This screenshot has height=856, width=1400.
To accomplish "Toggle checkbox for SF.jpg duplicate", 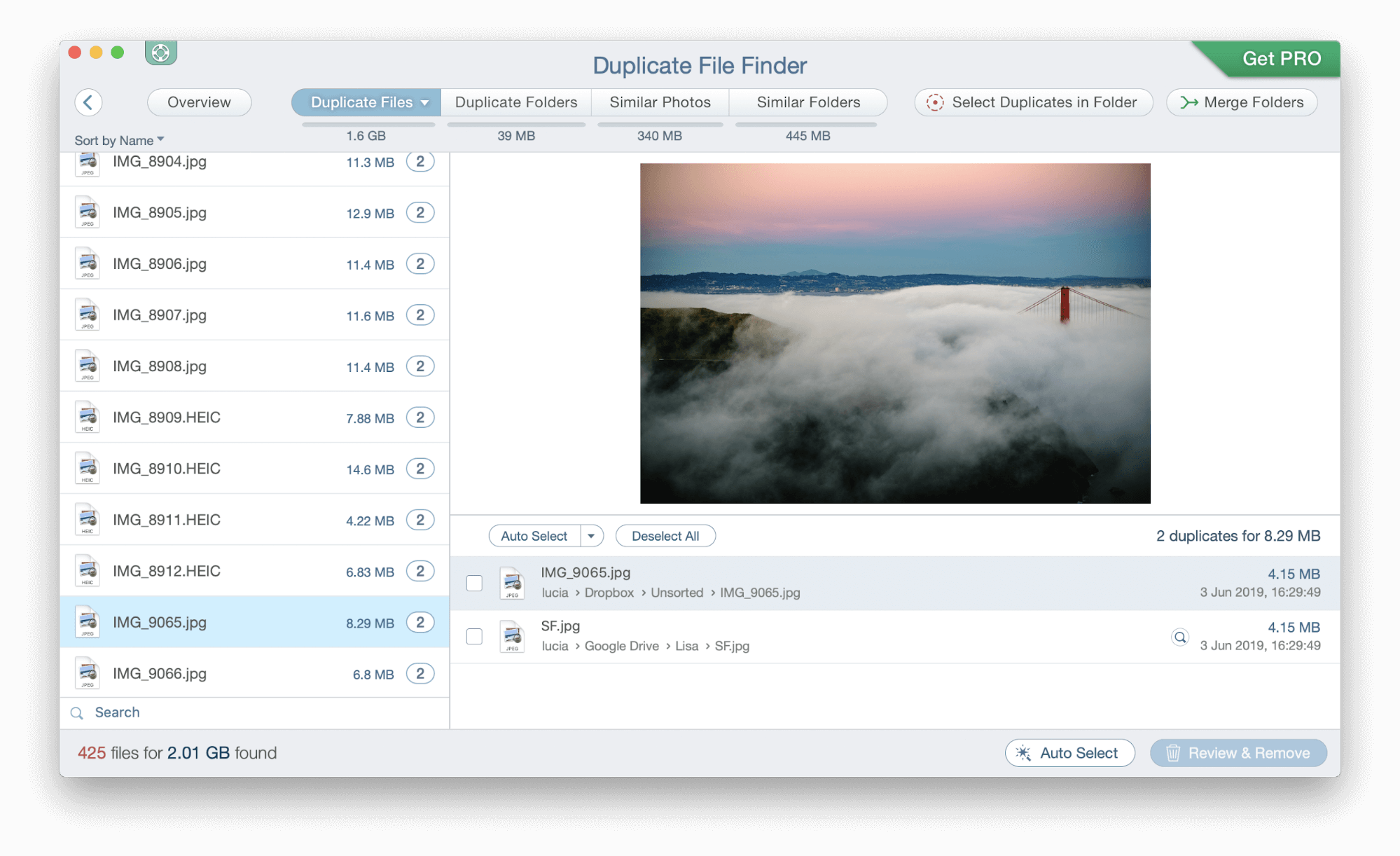I will click(x=476, y=635).
